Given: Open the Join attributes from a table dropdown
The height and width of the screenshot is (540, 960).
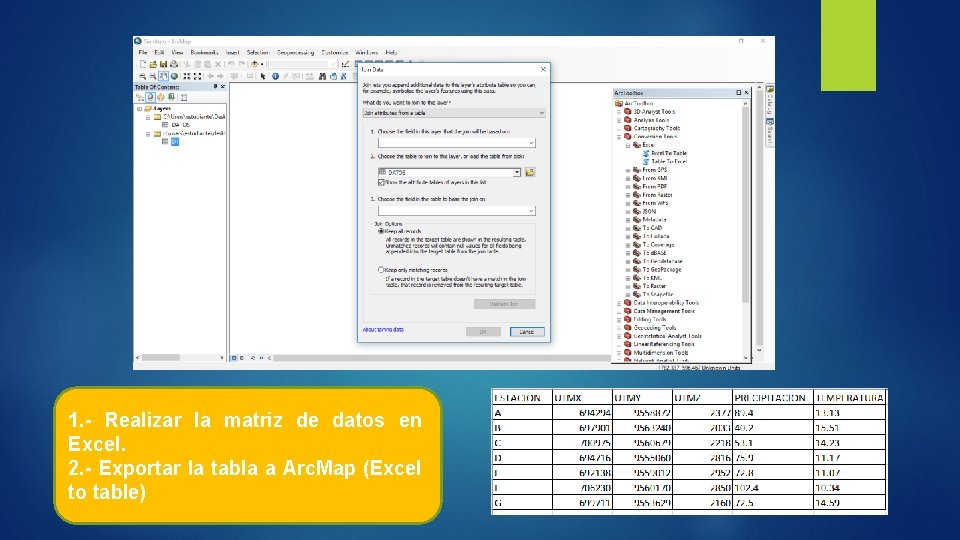Looking at the screenshot, I should [x=454, y=113].
